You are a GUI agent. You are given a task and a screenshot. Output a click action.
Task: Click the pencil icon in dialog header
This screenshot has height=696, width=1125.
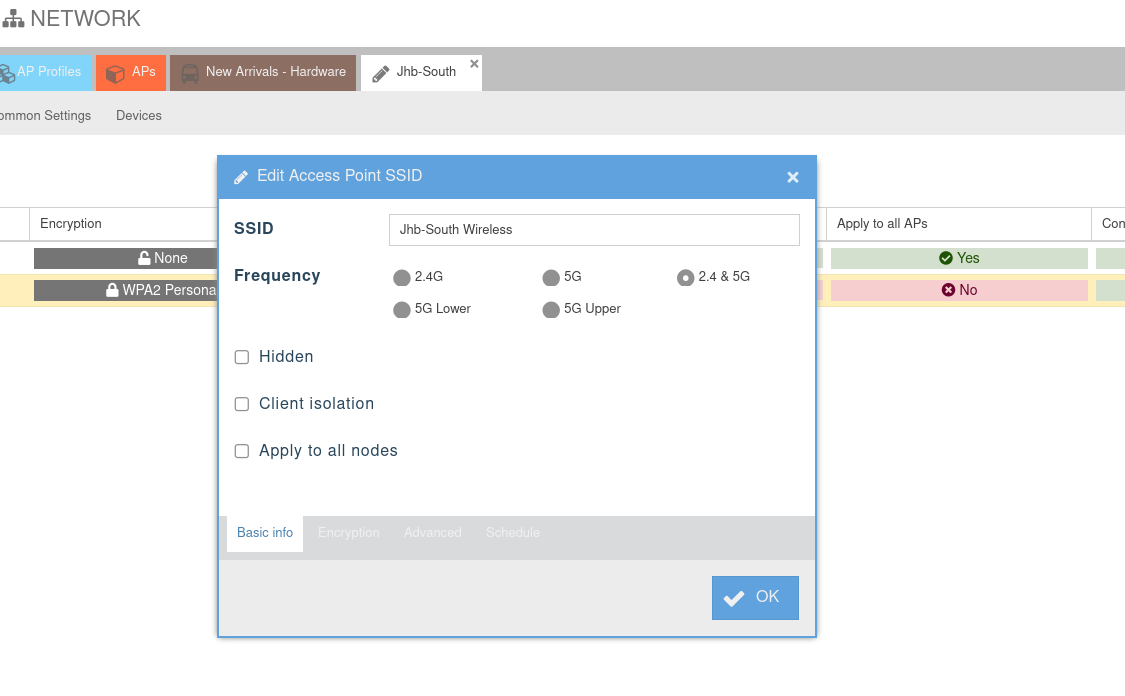(240, 177)
